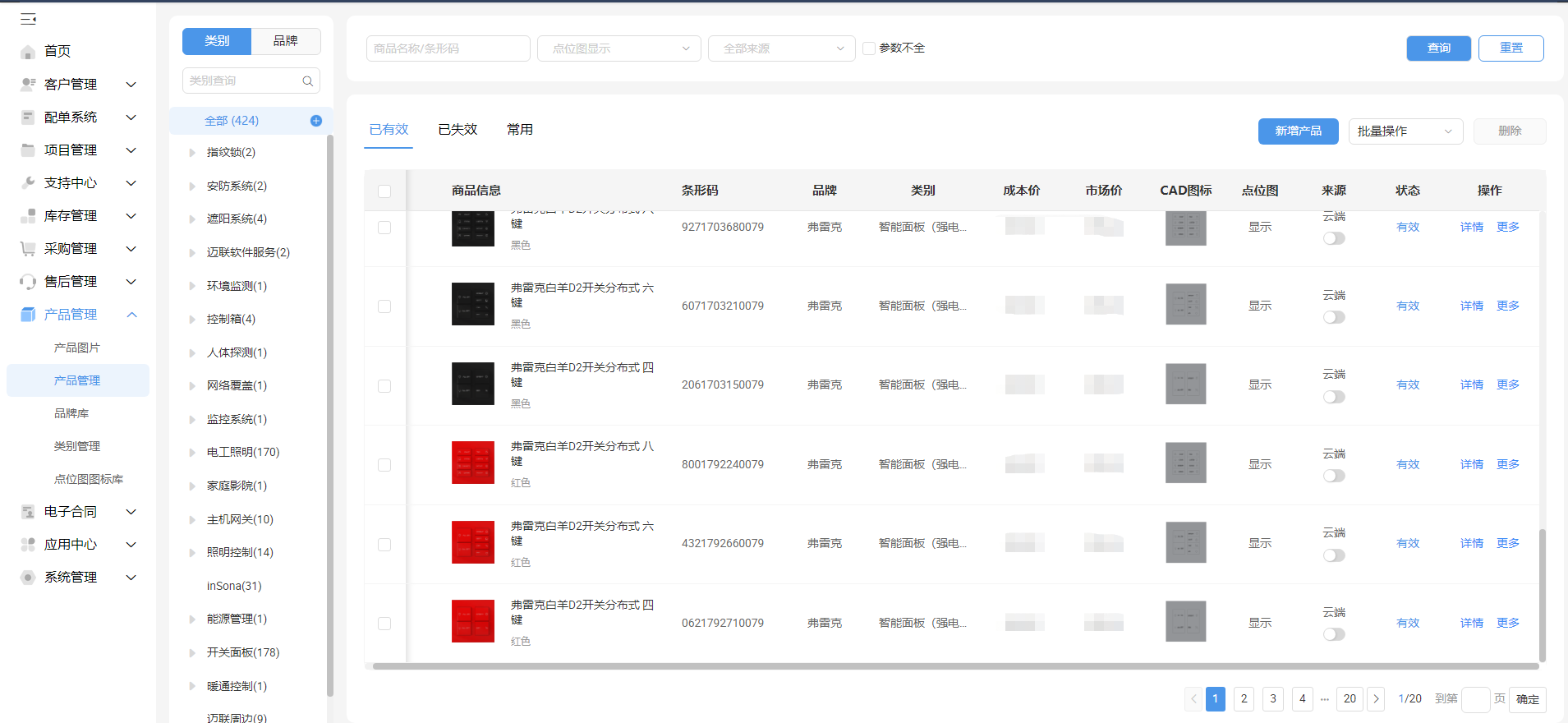The image size is (1568, 723).
Task: Select all rows with header checkbox
Action: [x=384, y=191]
